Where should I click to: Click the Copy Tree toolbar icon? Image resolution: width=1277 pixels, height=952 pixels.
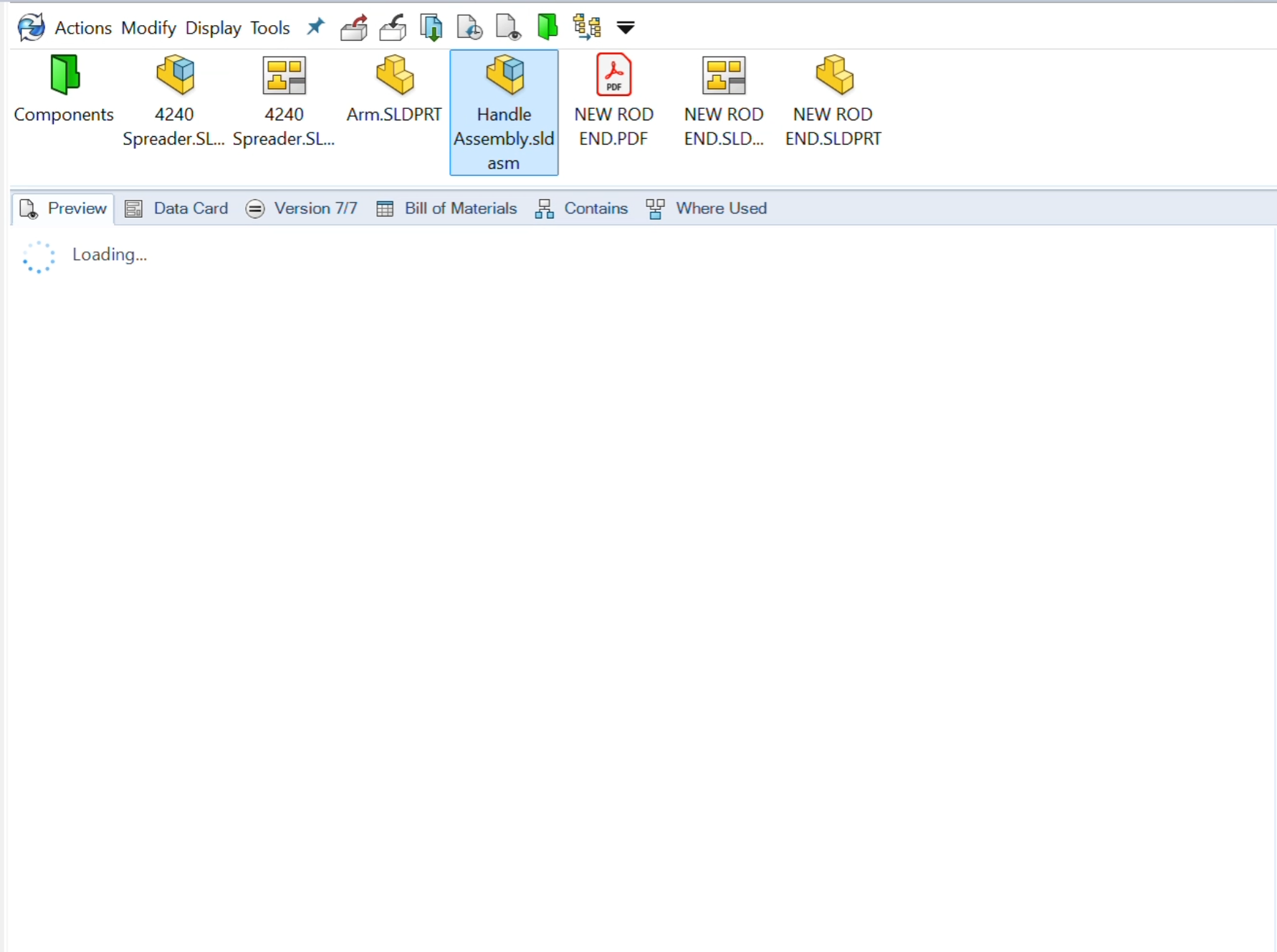[x=587, y=27]
